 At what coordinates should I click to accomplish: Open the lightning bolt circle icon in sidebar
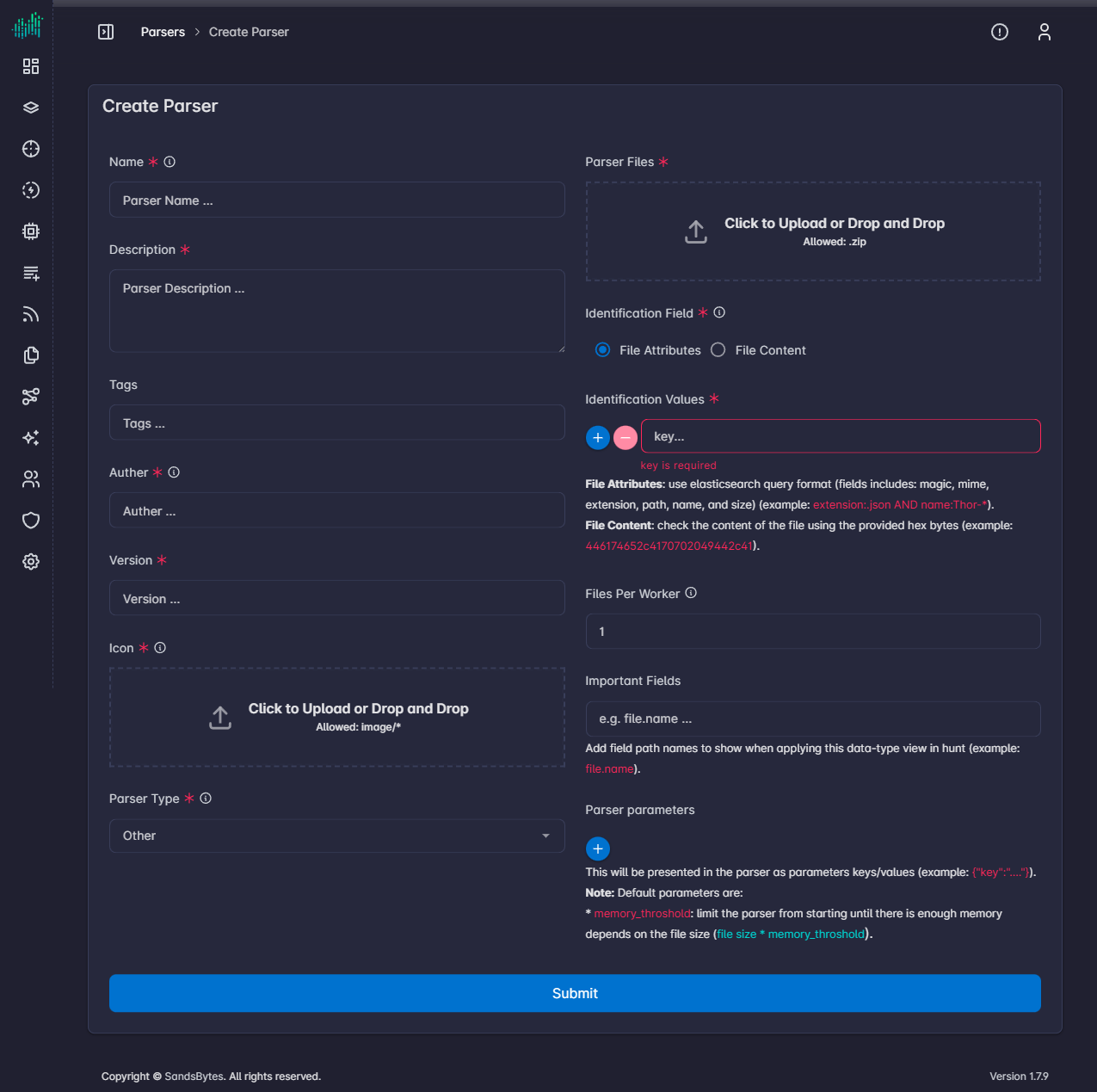tap(31, 190)
